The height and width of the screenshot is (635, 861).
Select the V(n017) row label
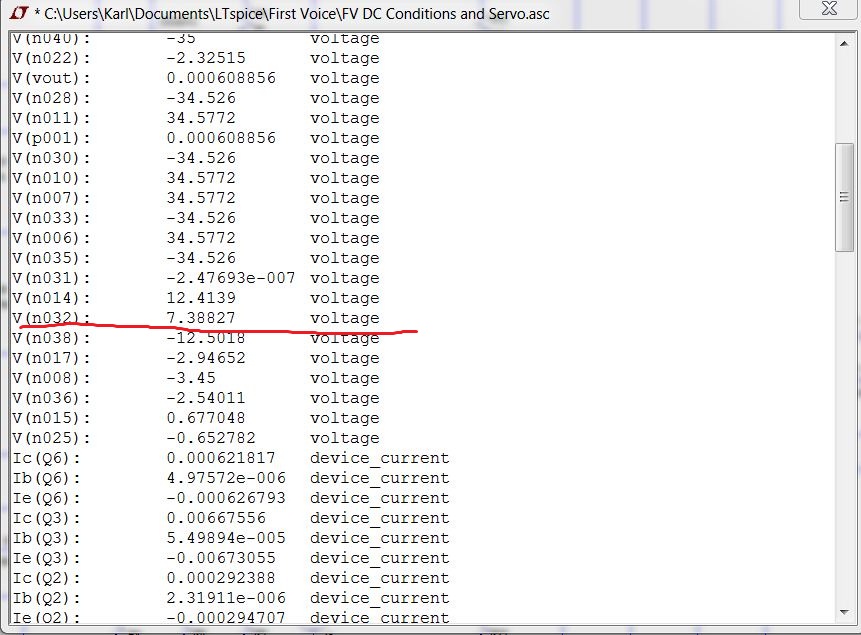tap(51, 358)
